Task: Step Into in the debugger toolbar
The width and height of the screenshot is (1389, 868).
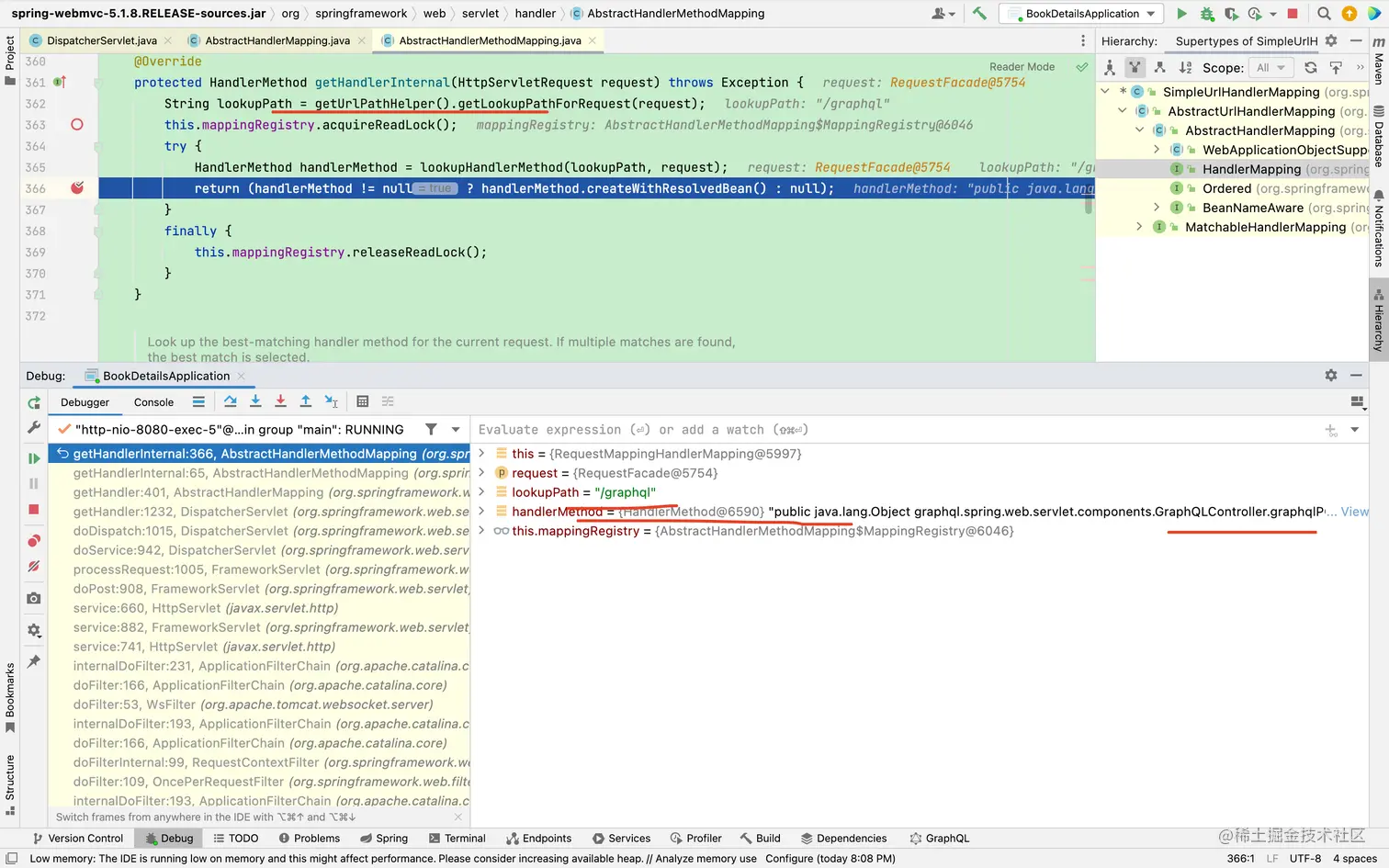Action: point(255,401)
